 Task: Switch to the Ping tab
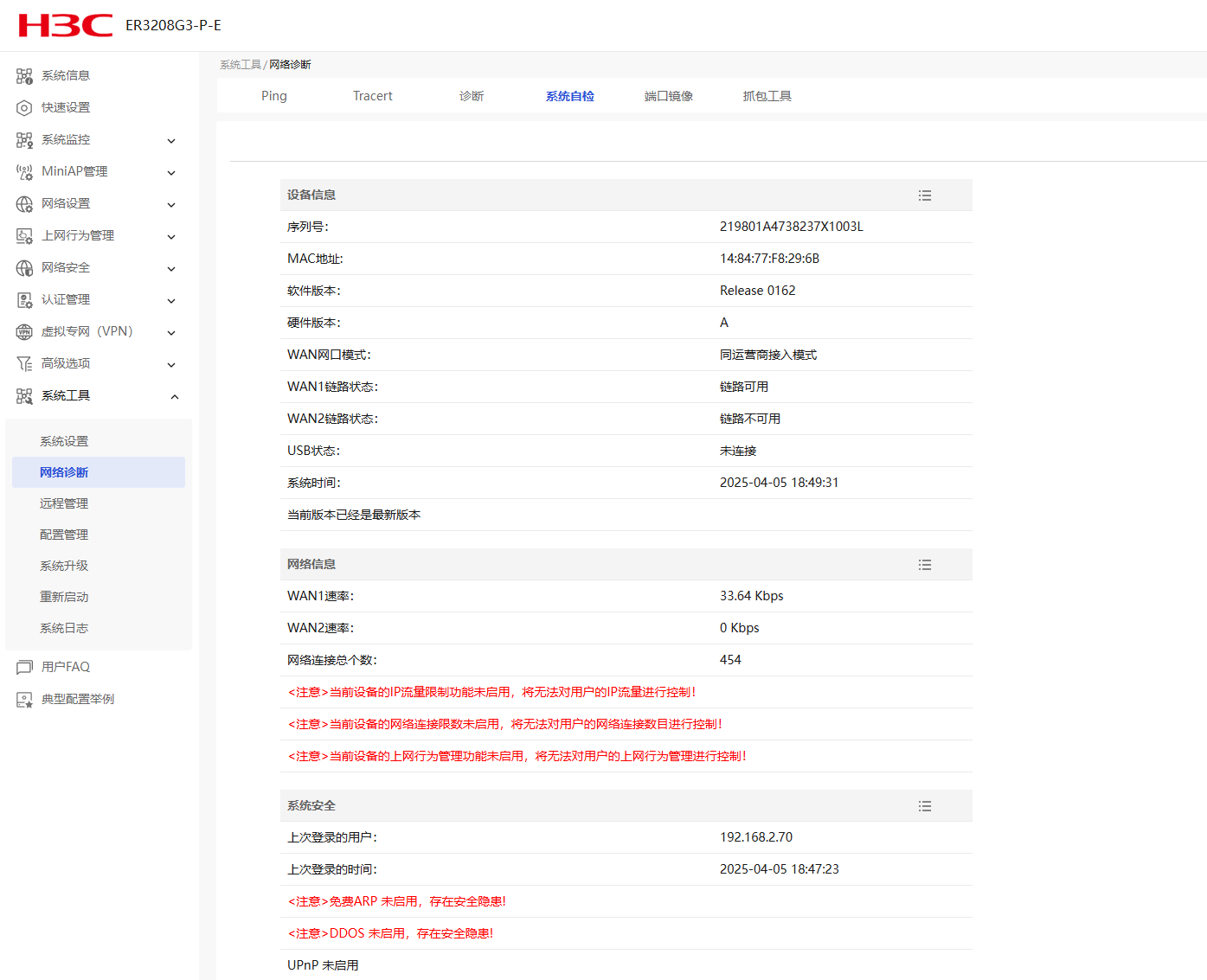(x=274, y=96)
